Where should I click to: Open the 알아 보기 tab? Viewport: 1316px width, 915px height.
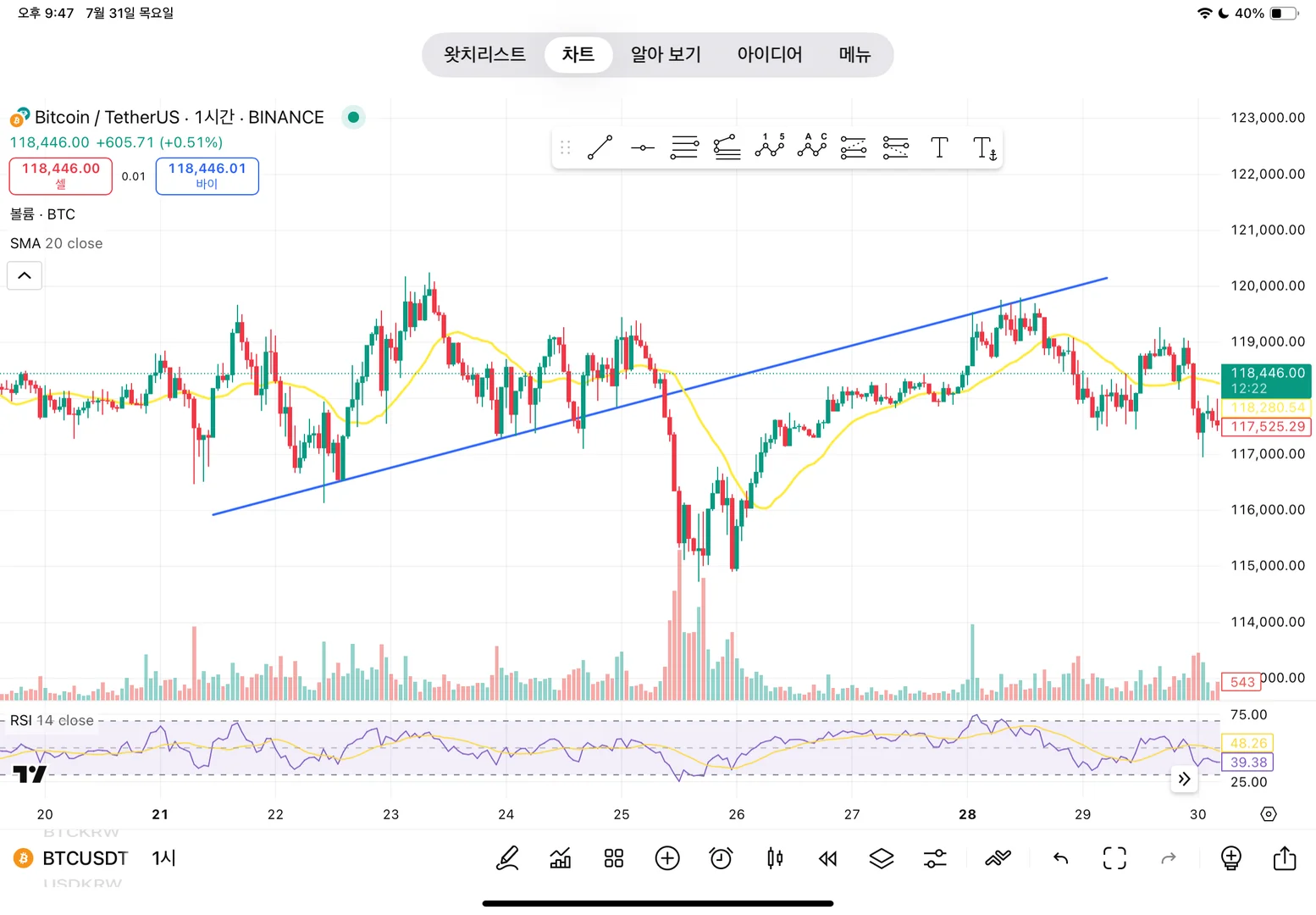[x=666, y=55]
